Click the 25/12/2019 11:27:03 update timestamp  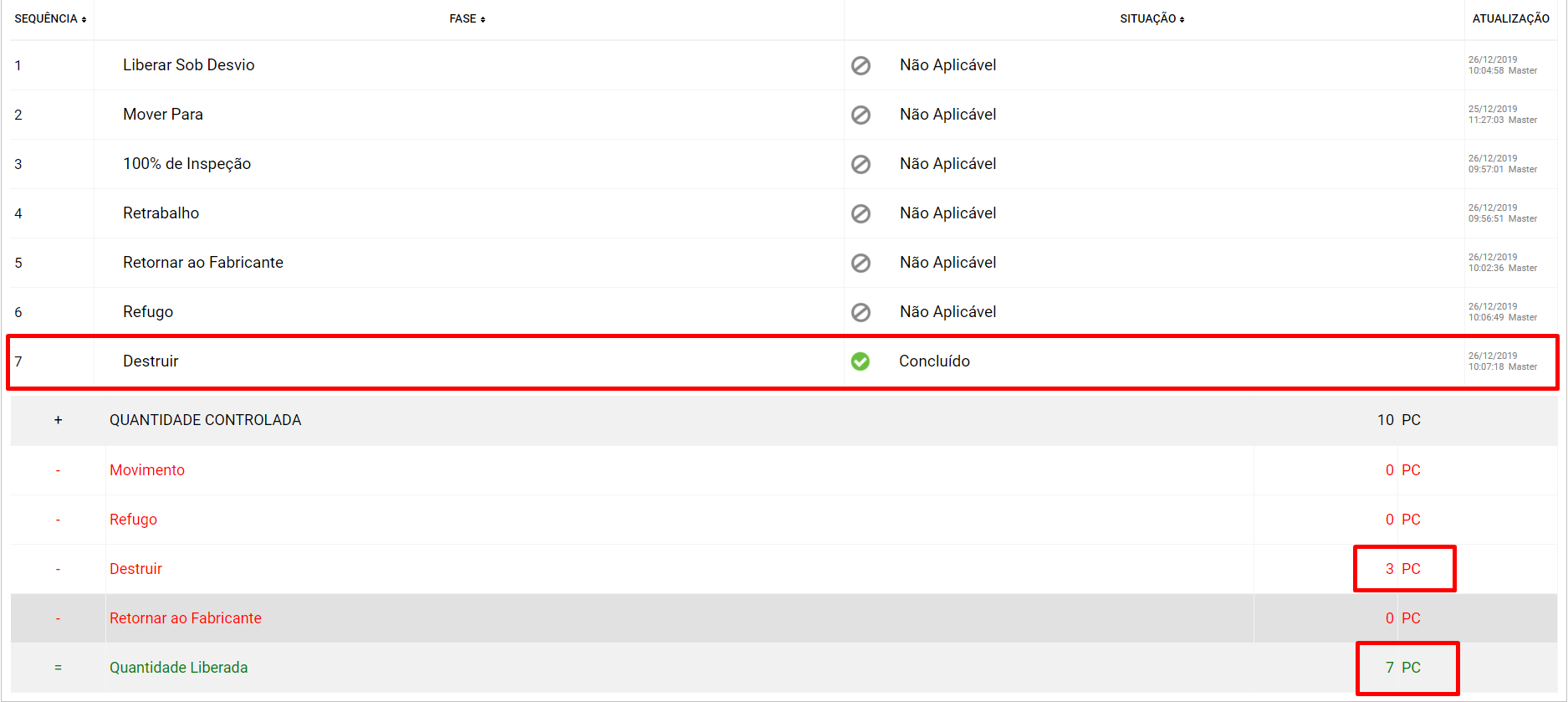(x=1502, y=115)
